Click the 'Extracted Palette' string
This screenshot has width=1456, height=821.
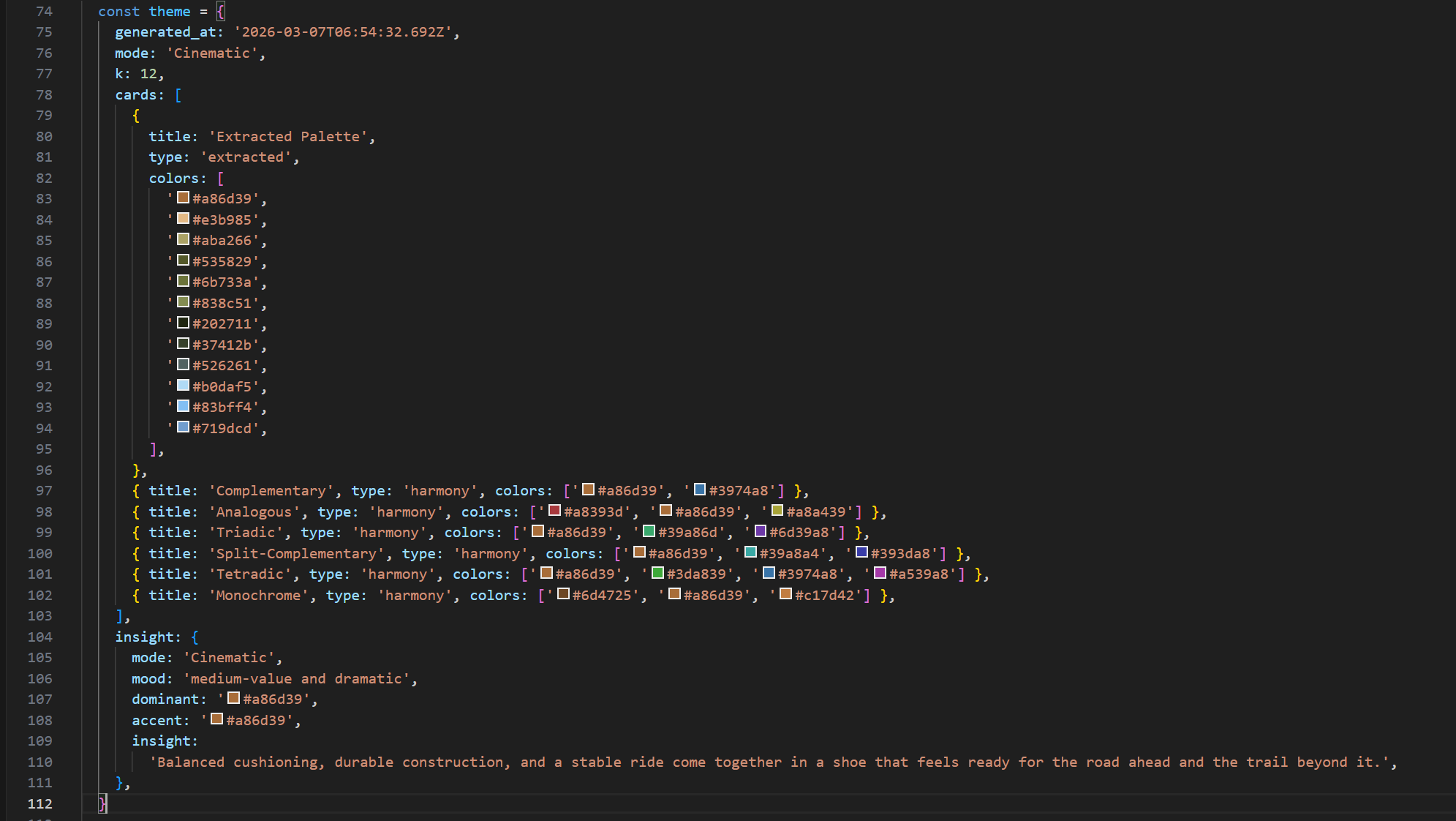tap(288, 136)
